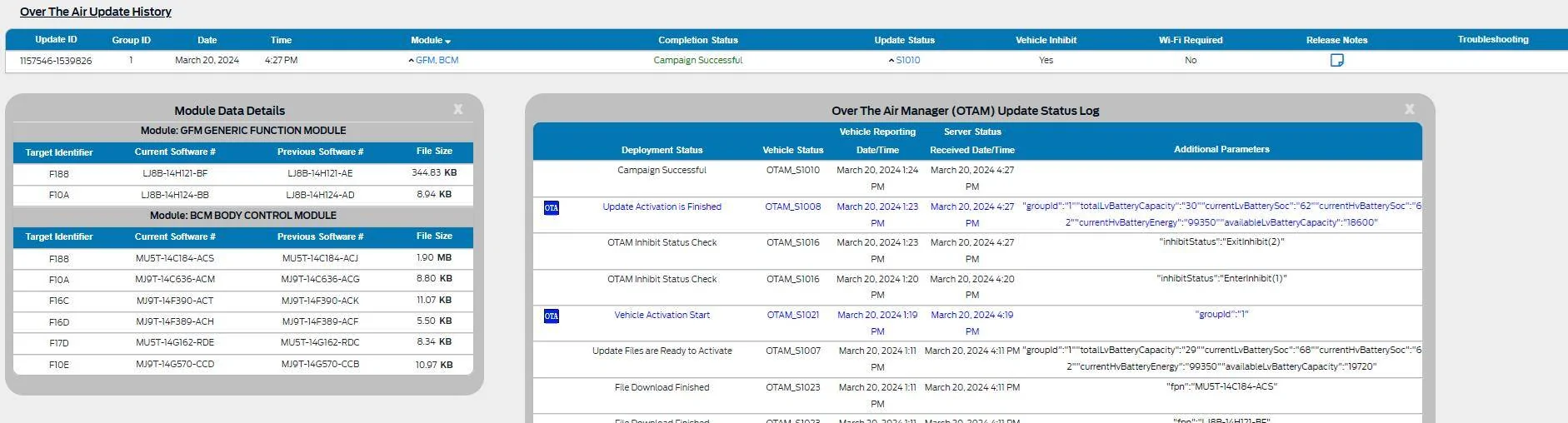This screenshot has height=423, width=1568.
Task: Click the OTAM_S1010 vehicle status
Action: pos(792,170)
